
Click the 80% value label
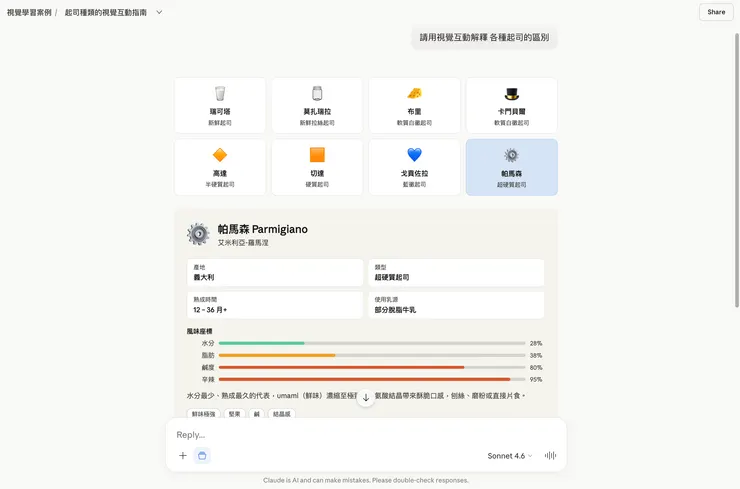pyautogui.click(x=536, y=367)
